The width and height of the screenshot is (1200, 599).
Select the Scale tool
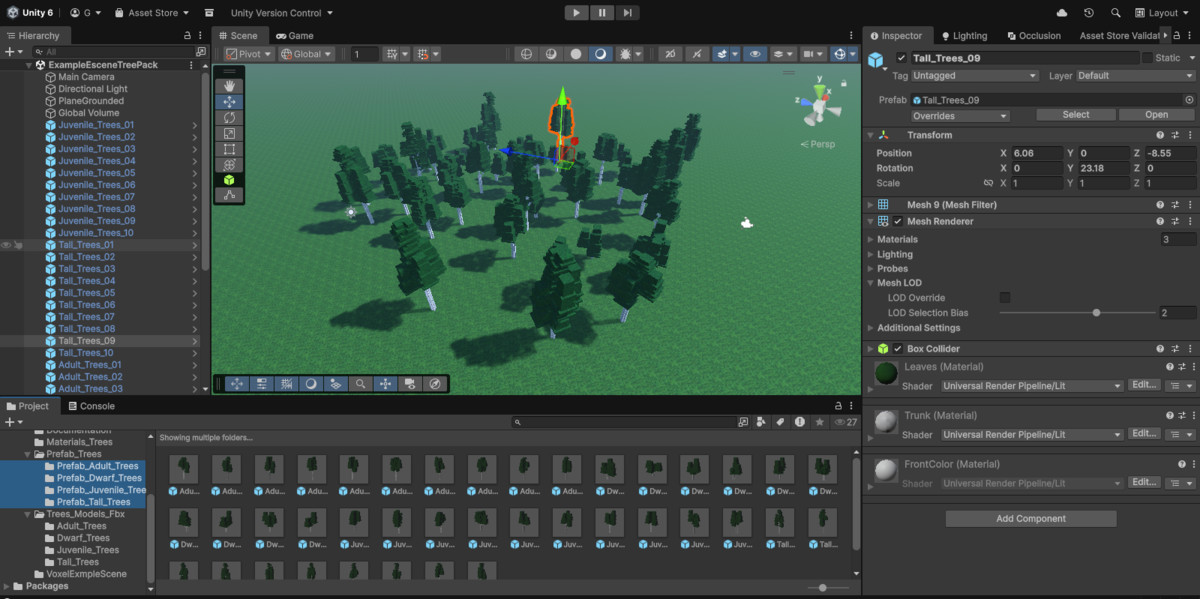[x=229, y=133]
